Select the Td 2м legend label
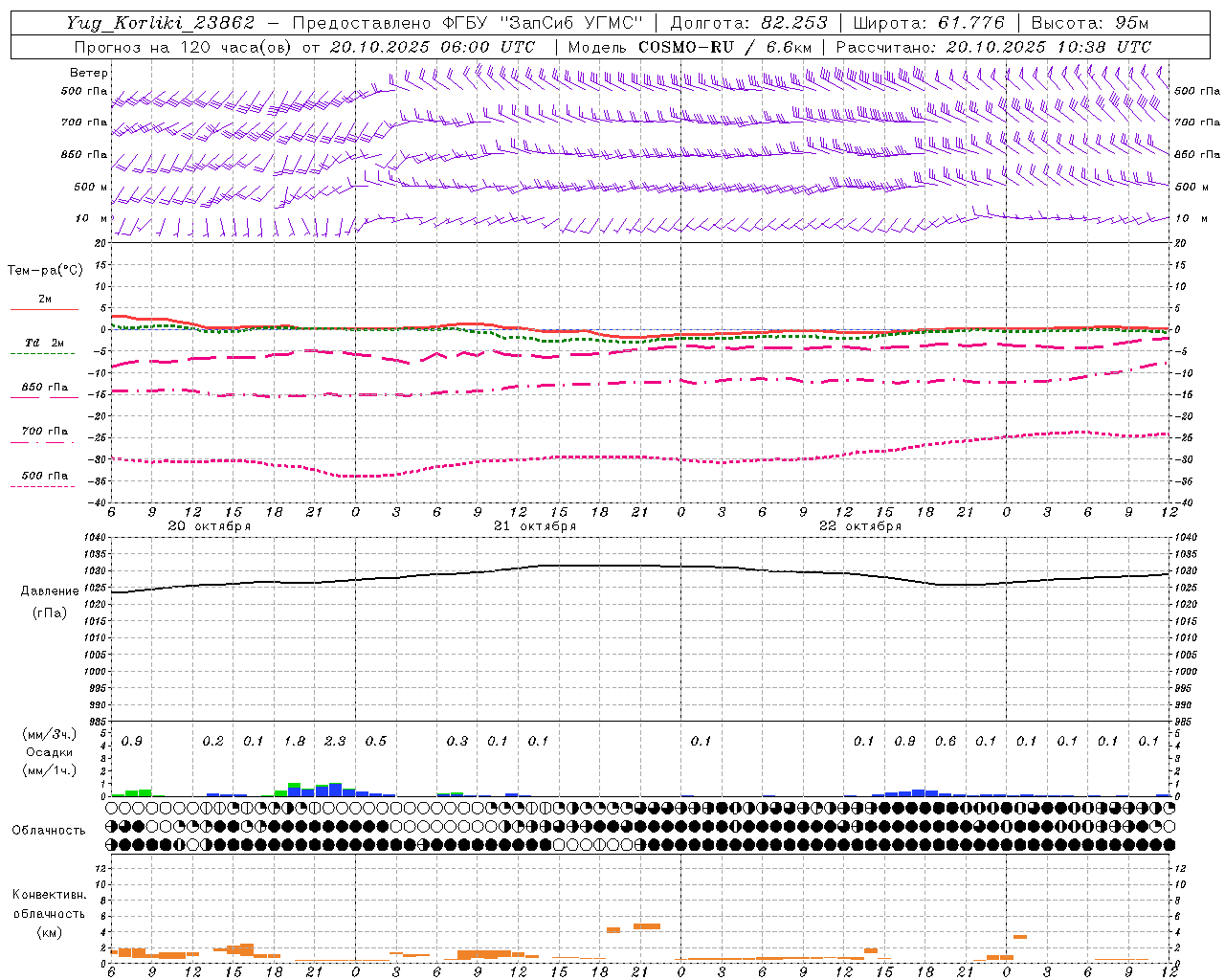1225x980 pixels. [45, 343]
